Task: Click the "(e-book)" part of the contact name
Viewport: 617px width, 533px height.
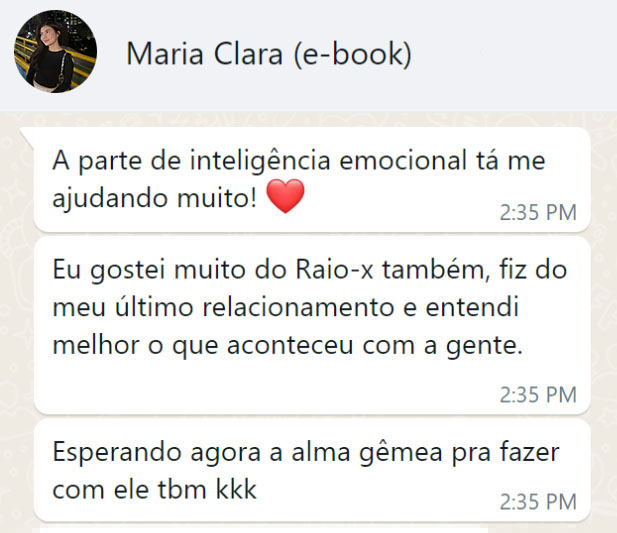Action: [352, 53]
